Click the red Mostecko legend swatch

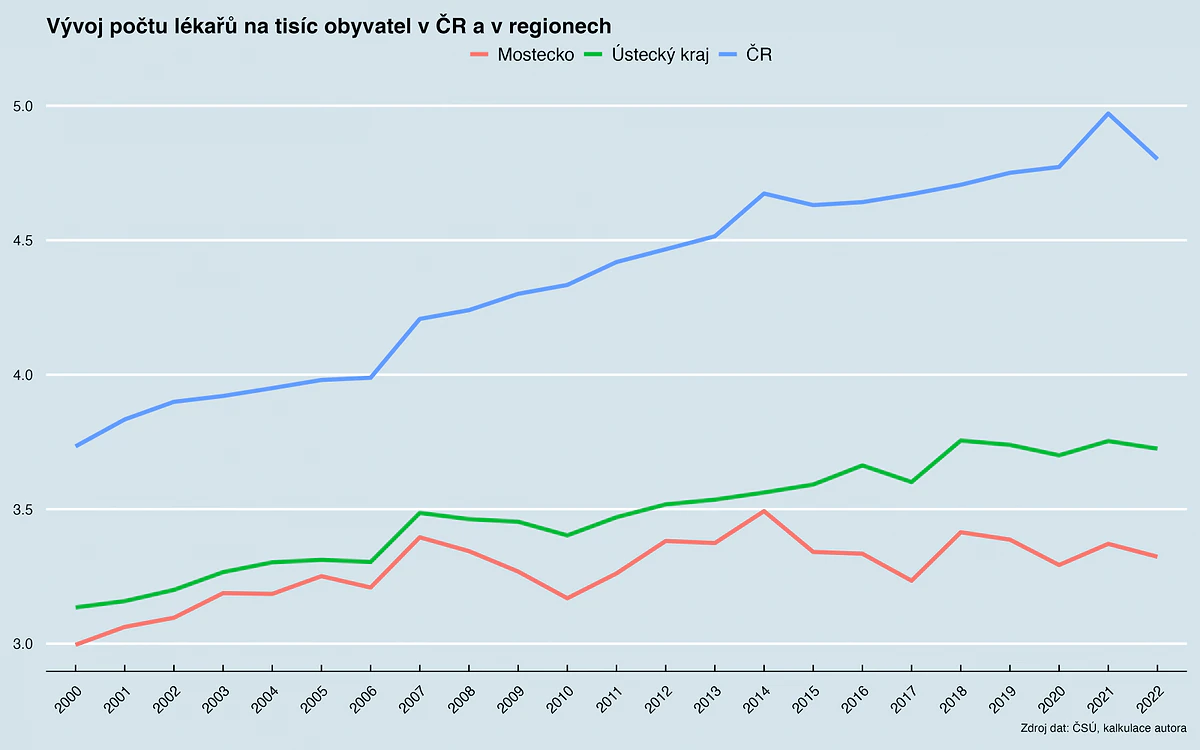tap(480, 55)
